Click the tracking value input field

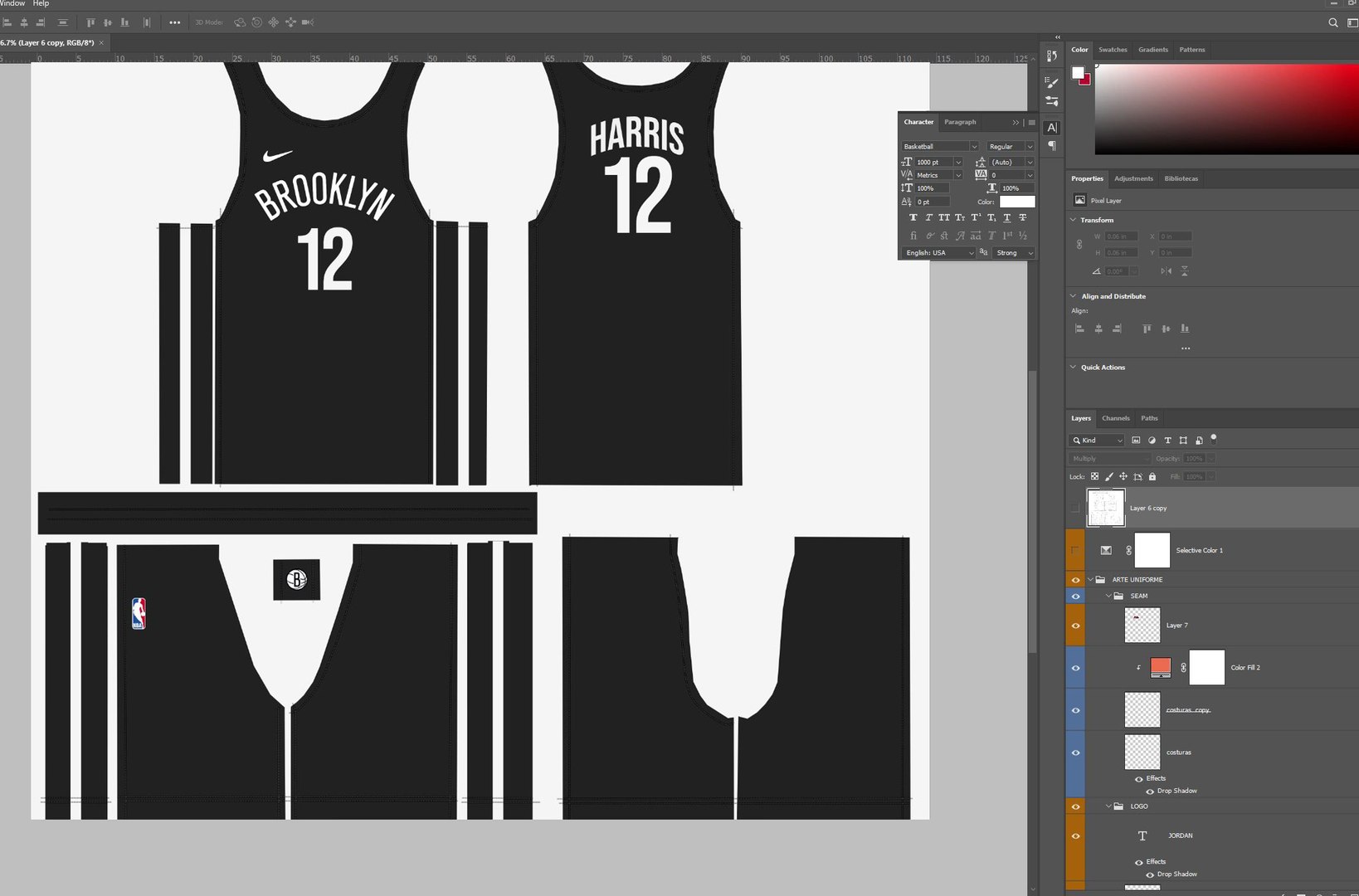coord(1006,175)
